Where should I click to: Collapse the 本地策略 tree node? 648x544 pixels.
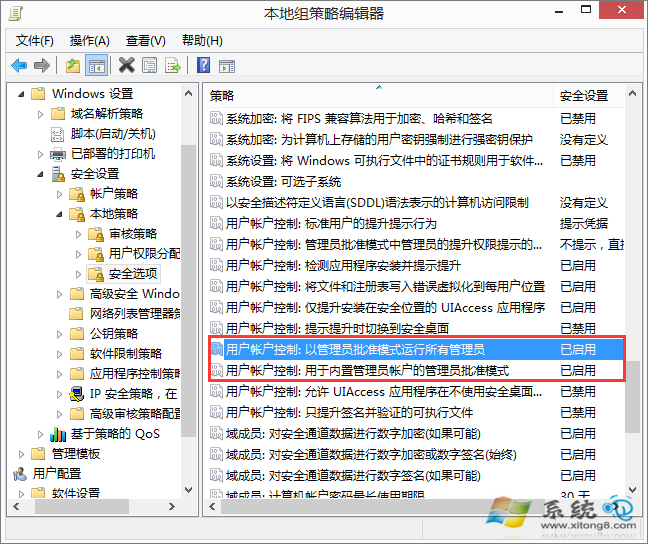click(59, 214)
